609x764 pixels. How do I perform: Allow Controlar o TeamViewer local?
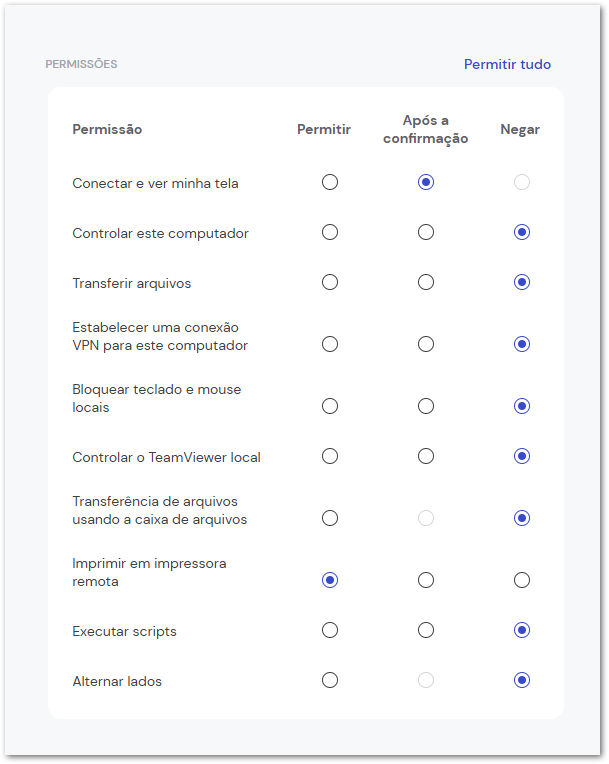point(330,456)
